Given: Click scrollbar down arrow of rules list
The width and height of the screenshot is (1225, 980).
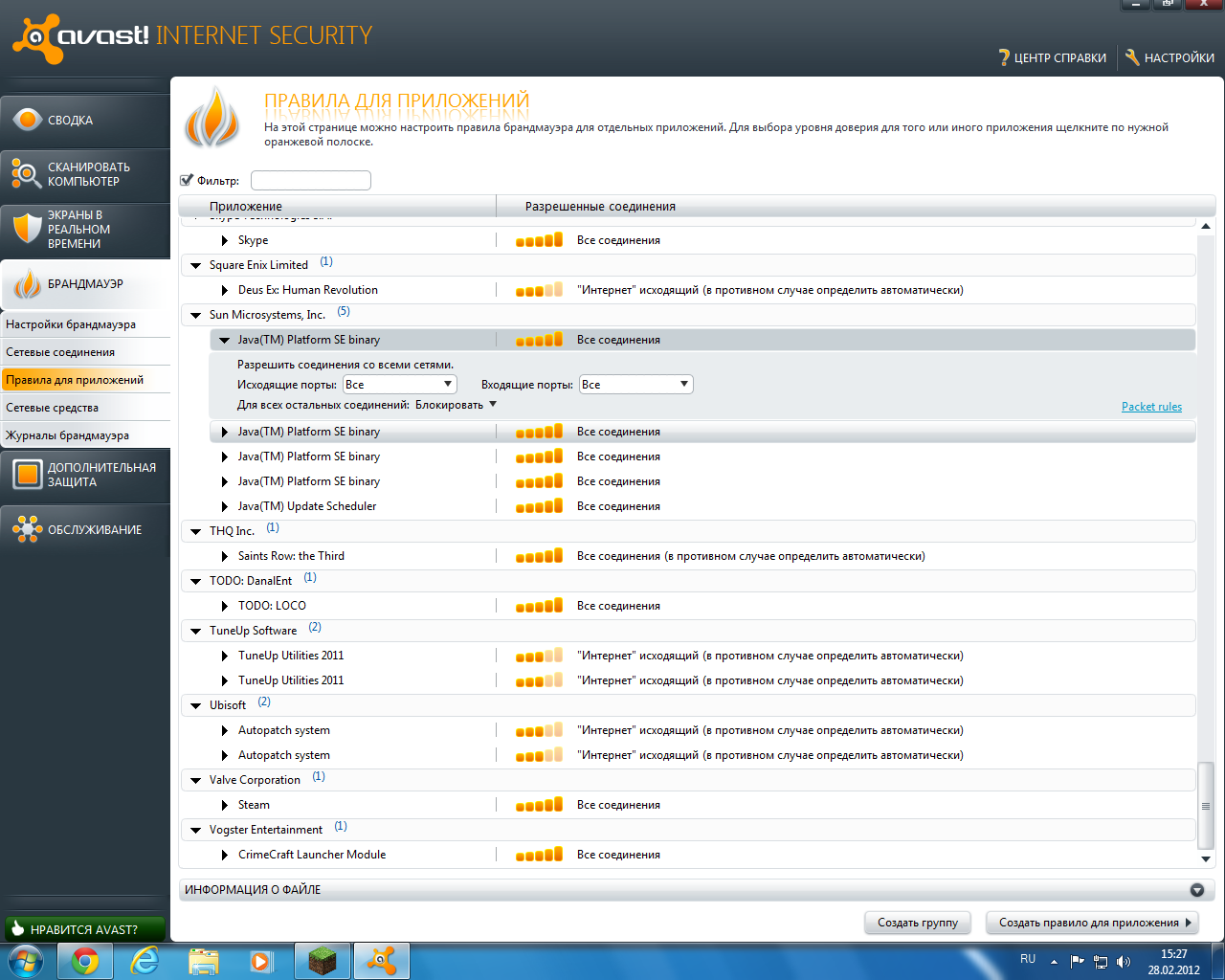Looking at the screenshot, I should [x=1206, y=859].
